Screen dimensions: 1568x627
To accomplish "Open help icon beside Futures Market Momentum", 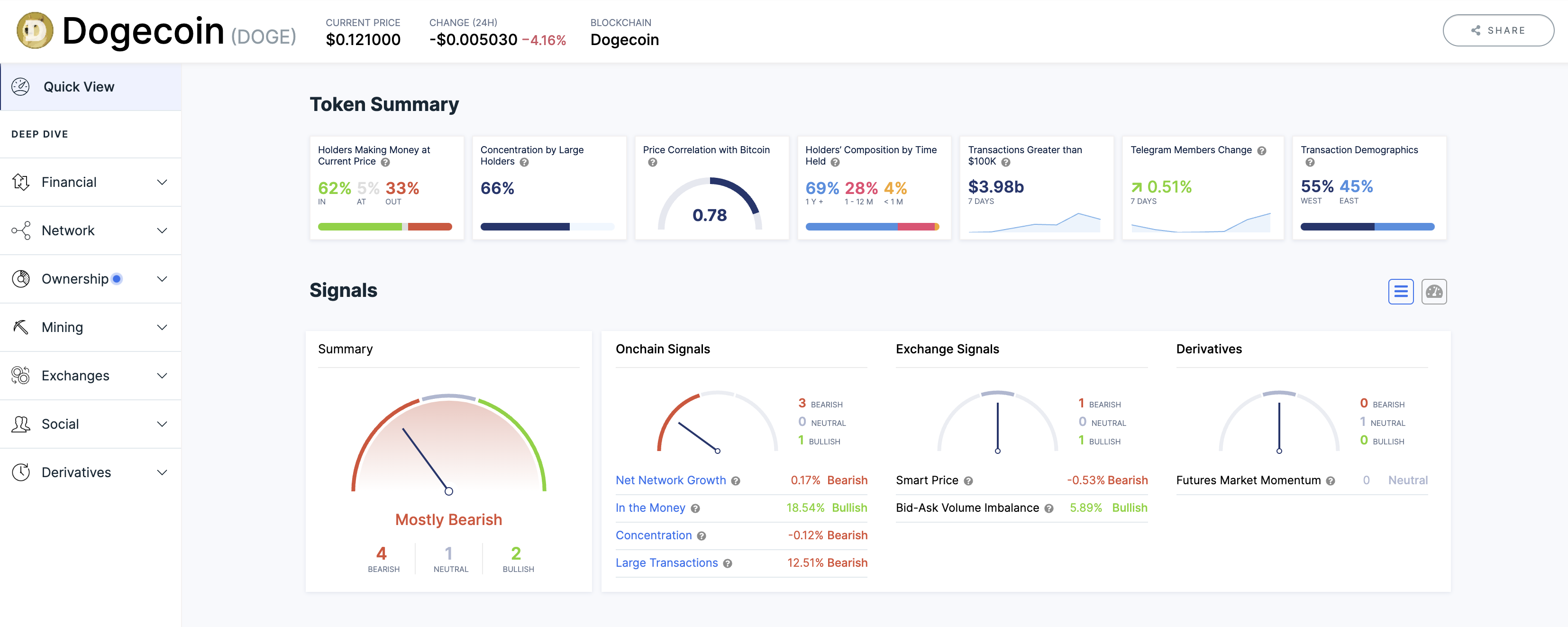I will click(1331, 481).
